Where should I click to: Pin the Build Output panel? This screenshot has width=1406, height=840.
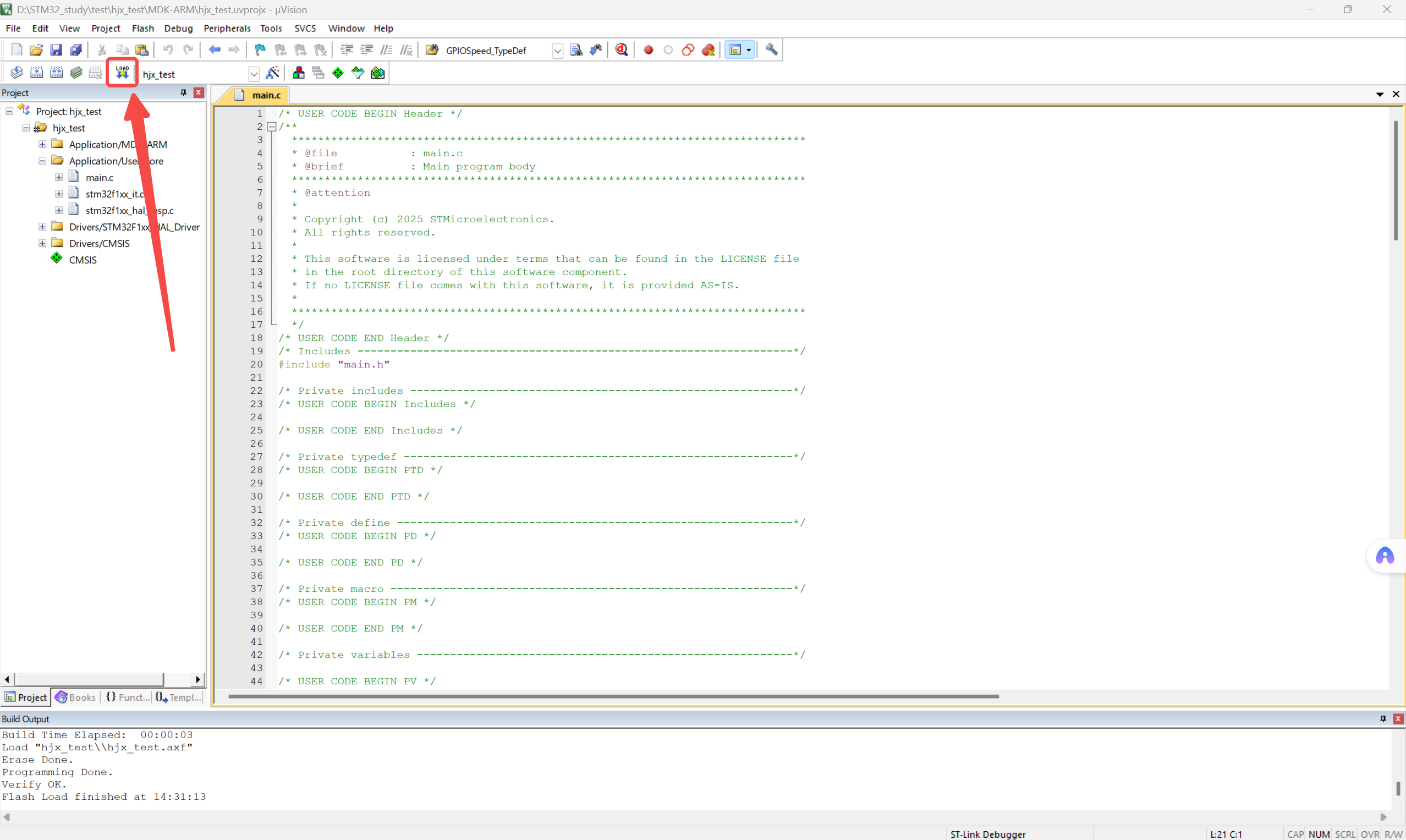(1383, 718)
